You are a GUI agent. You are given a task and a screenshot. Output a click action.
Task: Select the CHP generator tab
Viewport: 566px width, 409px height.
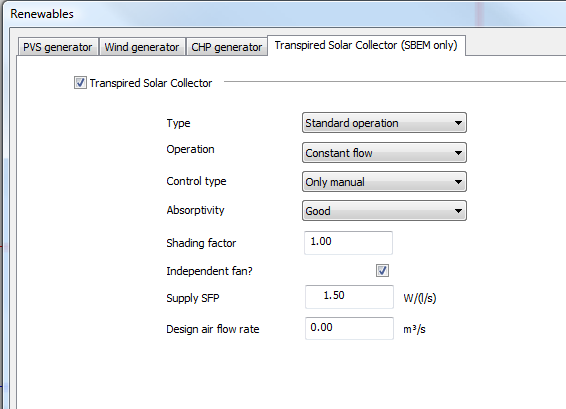[x=227, y=47]
